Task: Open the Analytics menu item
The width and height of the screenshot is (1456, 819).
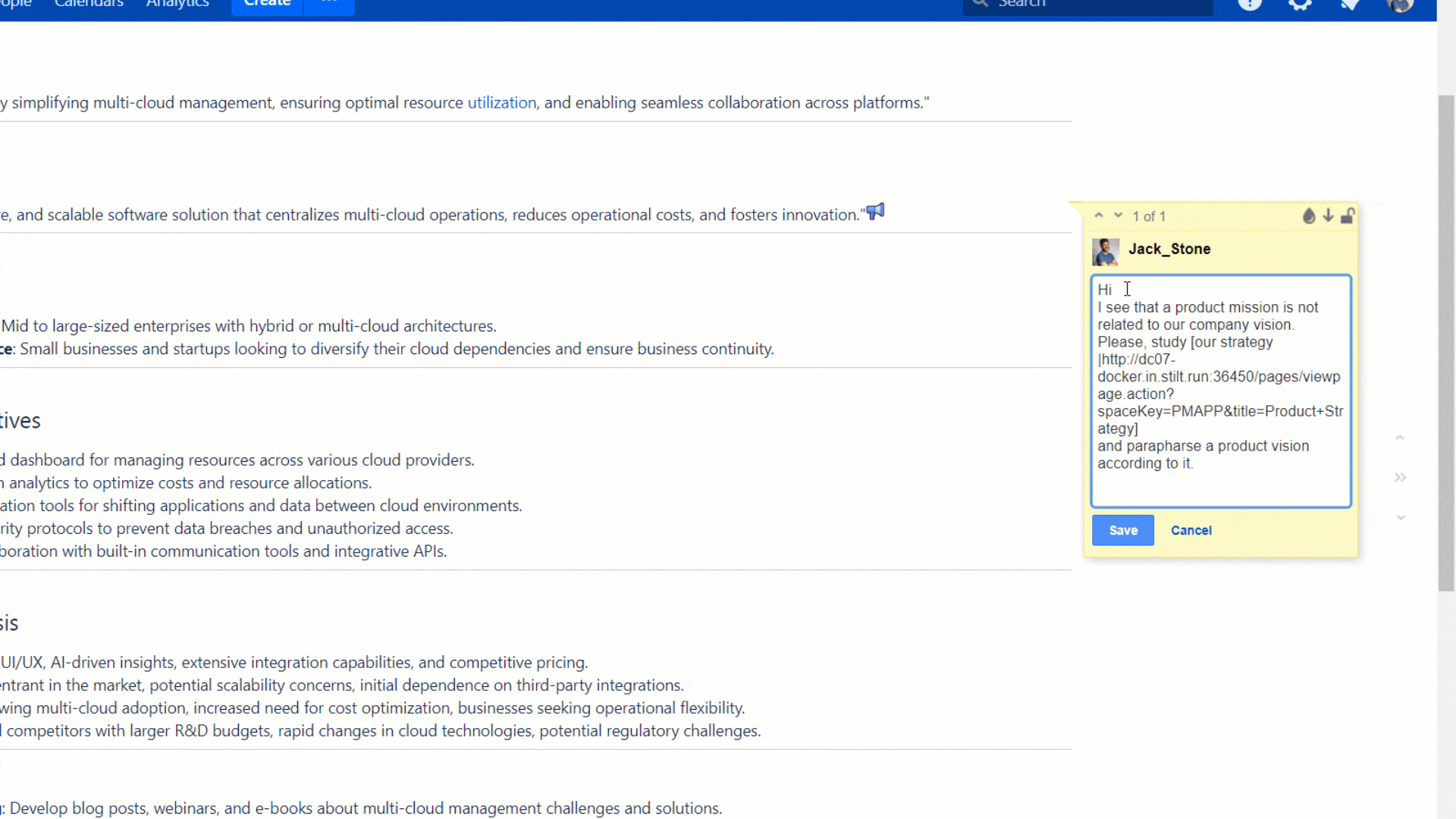Action: tap(177, 4)
